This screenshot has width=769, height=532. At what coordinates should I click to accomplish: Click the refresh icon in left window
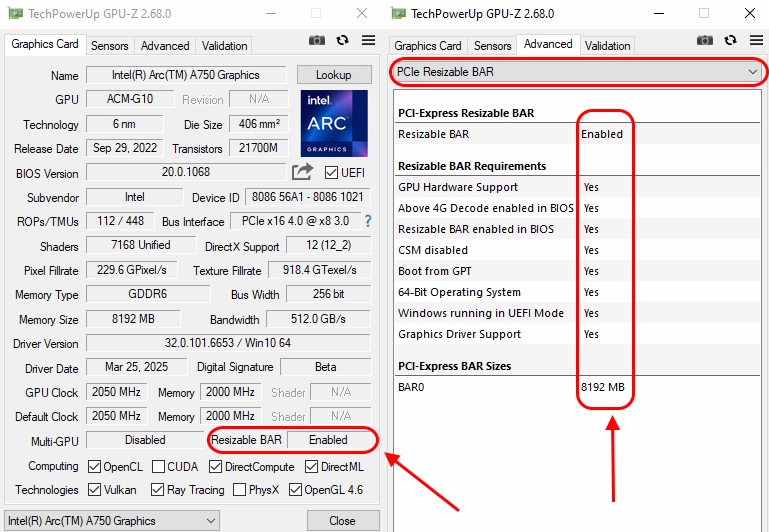(x=343, y=40)
